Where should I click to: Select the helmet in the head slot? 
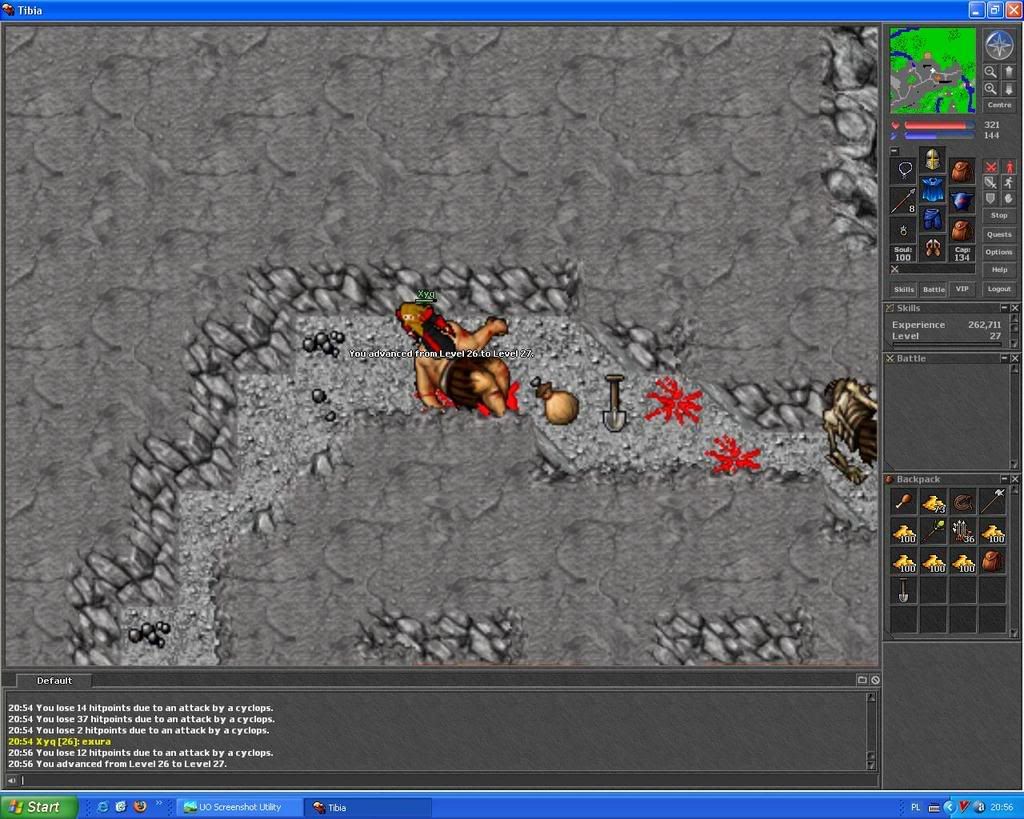pyautogui.click(x=932, y=159)
